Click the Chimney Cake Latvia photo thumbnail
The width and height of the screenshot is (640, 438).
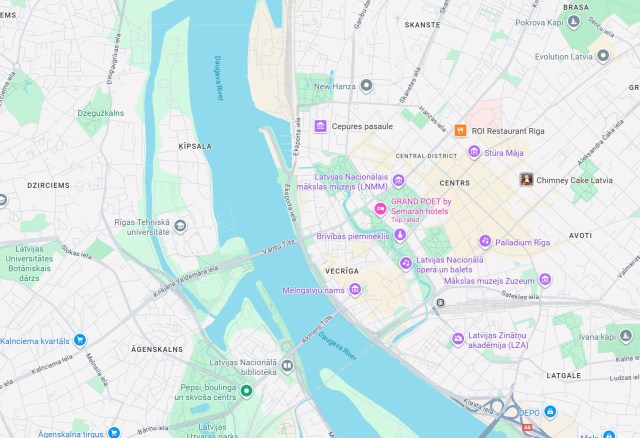(x=527, y=179)
